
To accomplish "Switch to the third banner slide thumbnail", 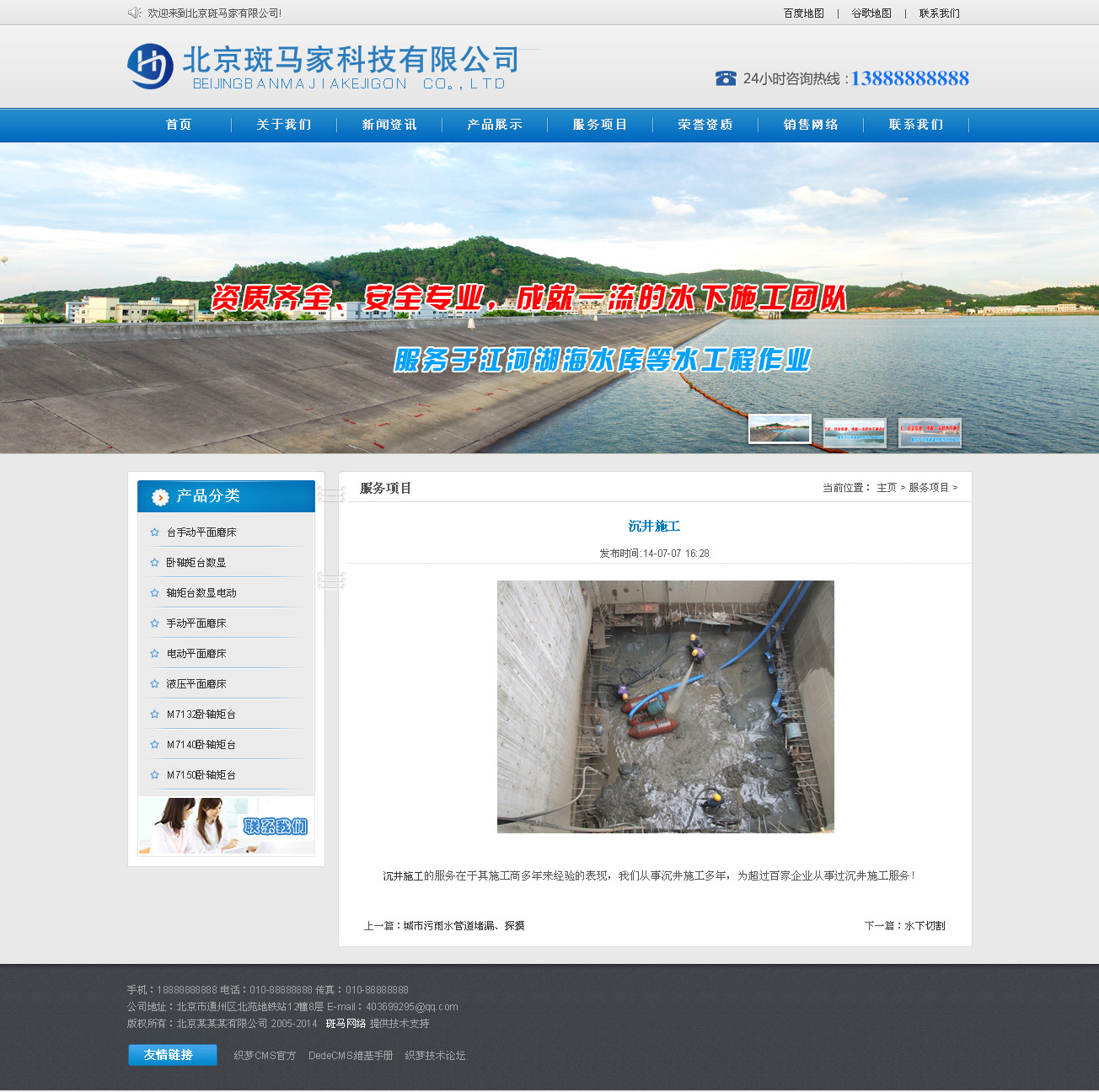I will coord(930,433).
